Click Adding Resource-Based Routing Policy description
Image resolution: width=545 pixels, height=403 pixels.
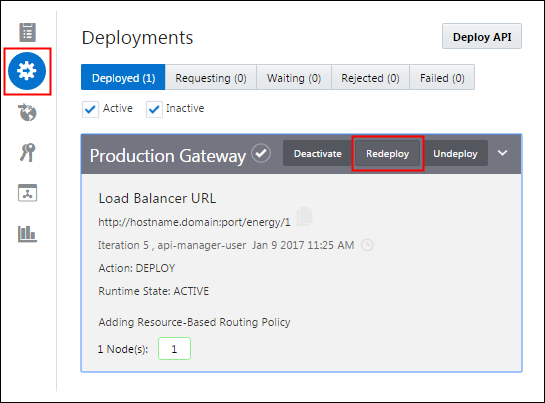(x=194, y=322)
